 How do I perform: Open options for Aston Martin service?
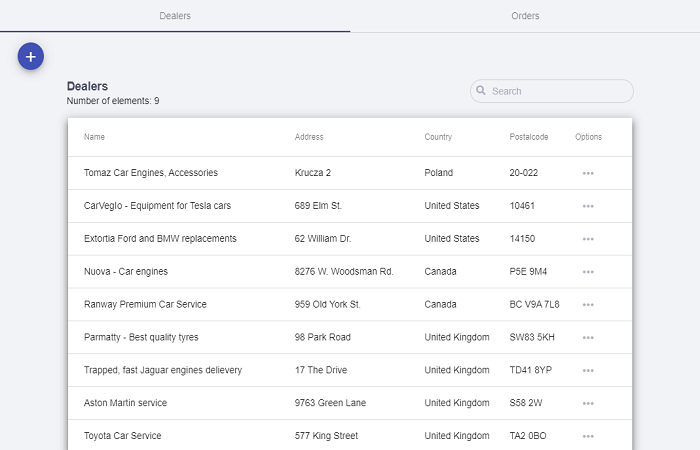tap(588, 404)
